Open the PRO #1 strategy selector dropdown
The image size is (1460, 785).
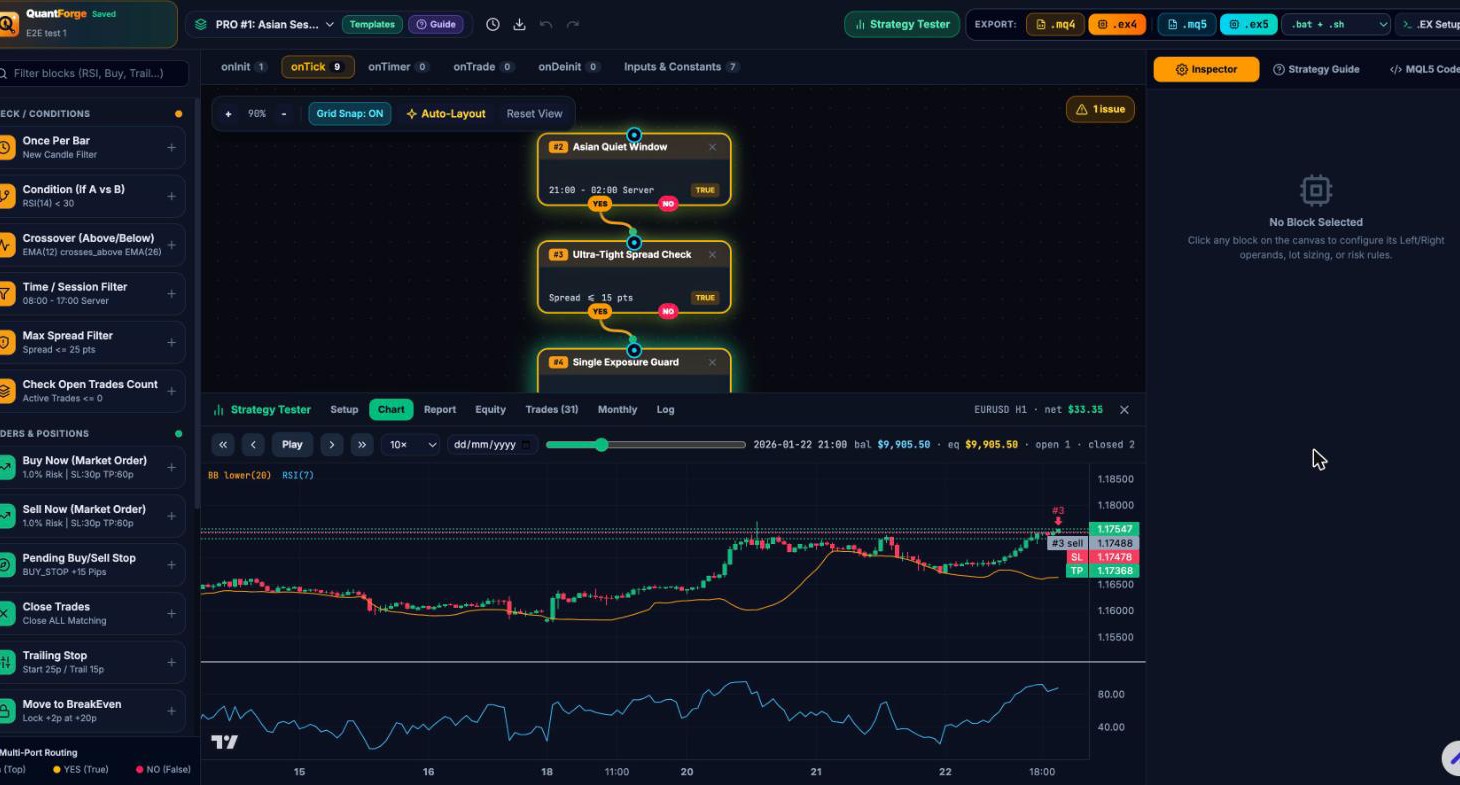265,25
